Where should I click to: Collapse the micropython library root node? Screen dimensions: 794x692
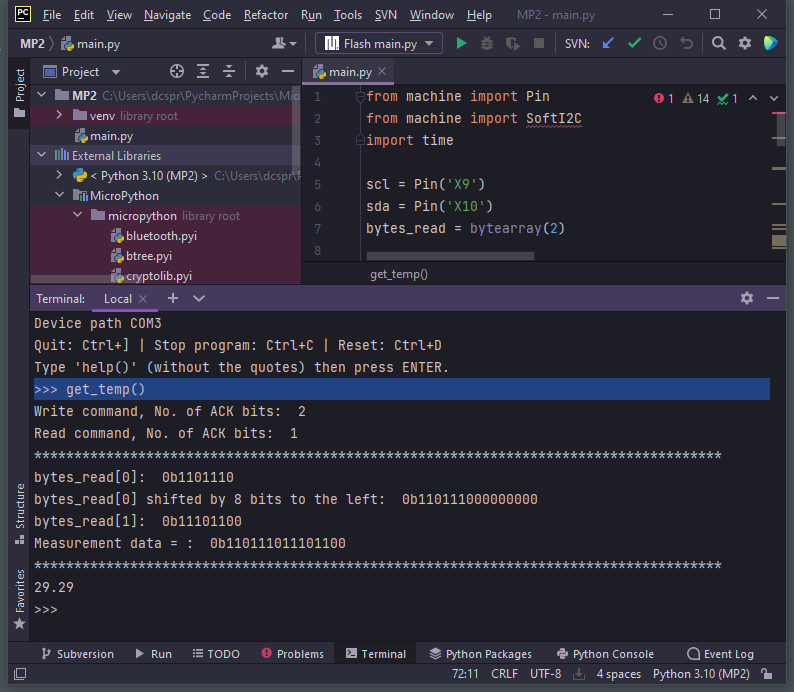click(78, 216)
